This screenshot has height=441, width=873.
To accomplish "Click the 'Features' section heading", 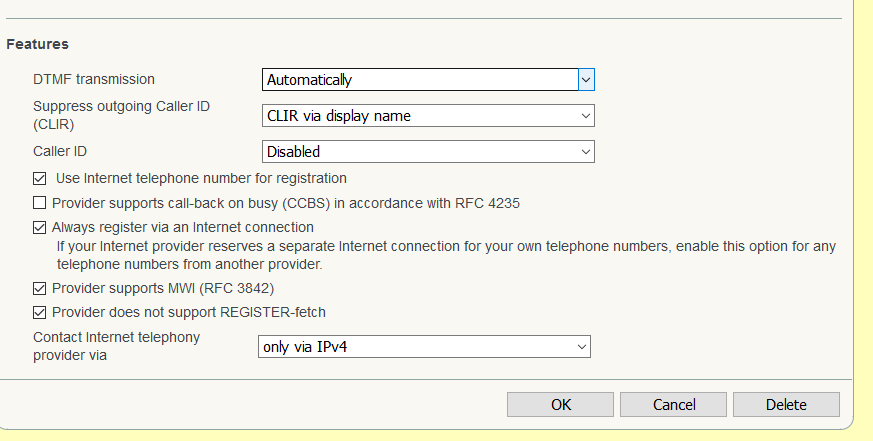I will point(37,44).
